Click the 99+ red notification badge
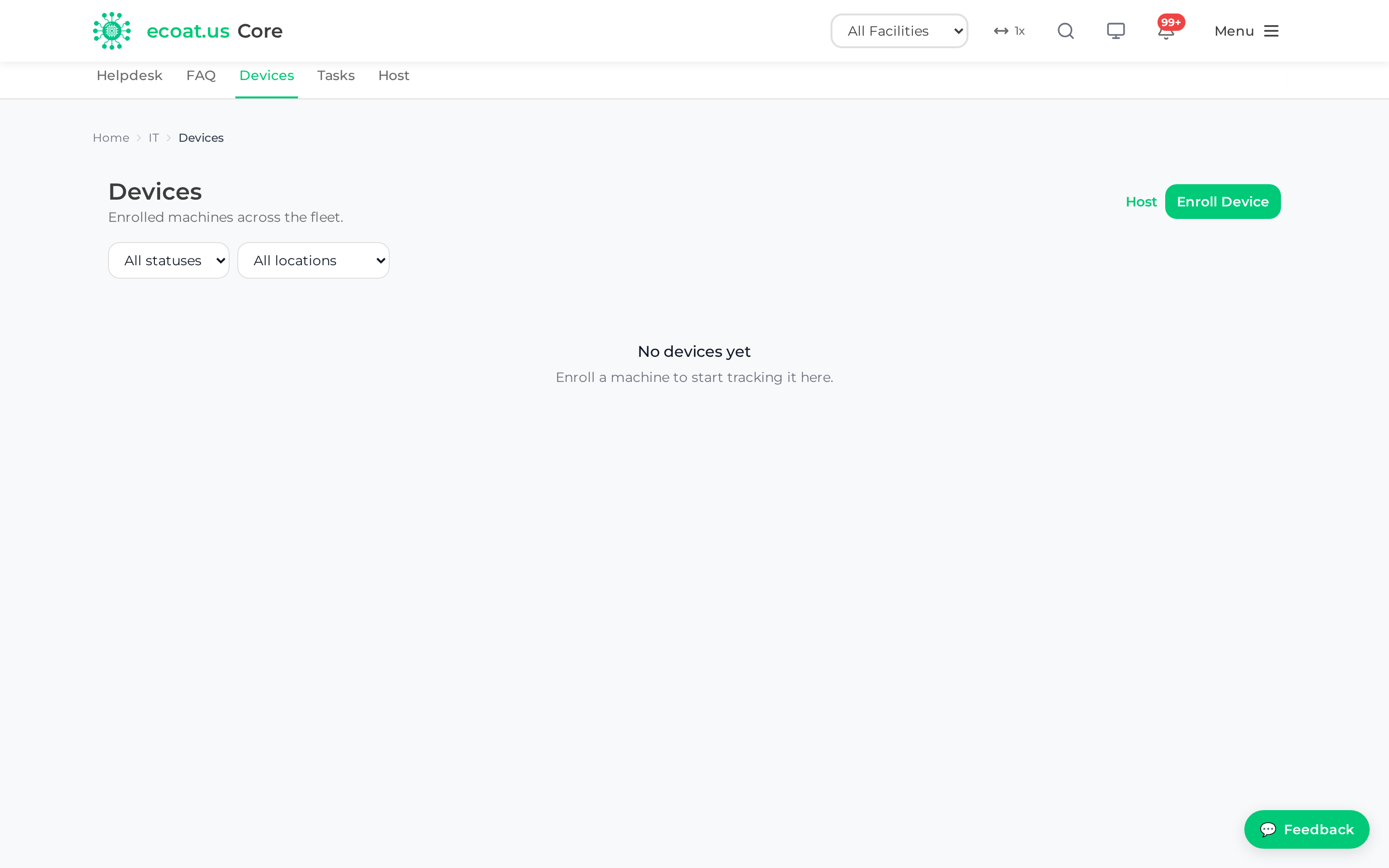 (1171, 22)
